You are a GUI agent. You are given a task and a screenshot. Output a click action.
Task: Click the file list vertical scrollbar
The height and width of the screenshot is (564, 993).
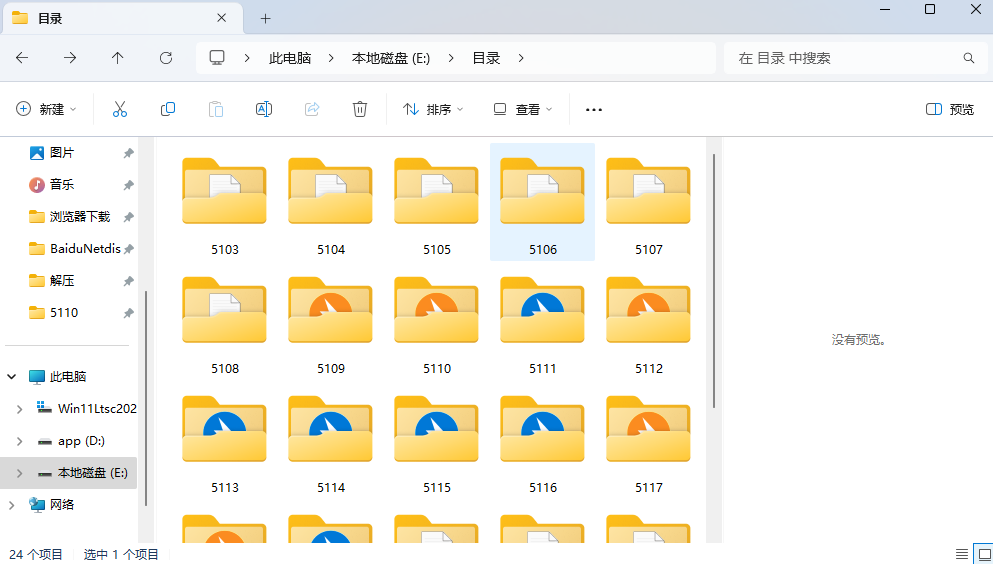[714, 280]
